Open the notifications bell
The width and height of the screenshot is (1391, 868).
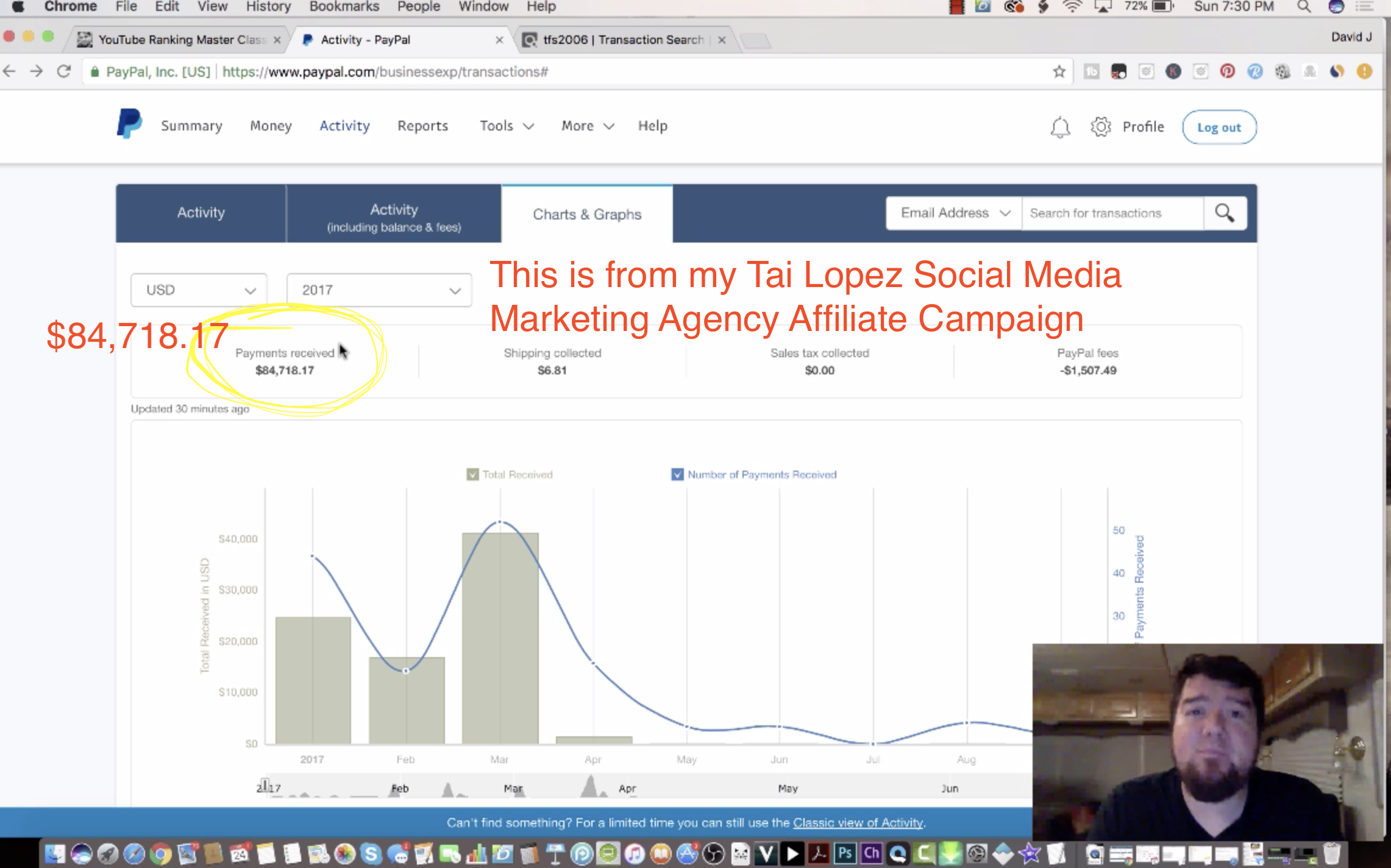(1060, 127)
